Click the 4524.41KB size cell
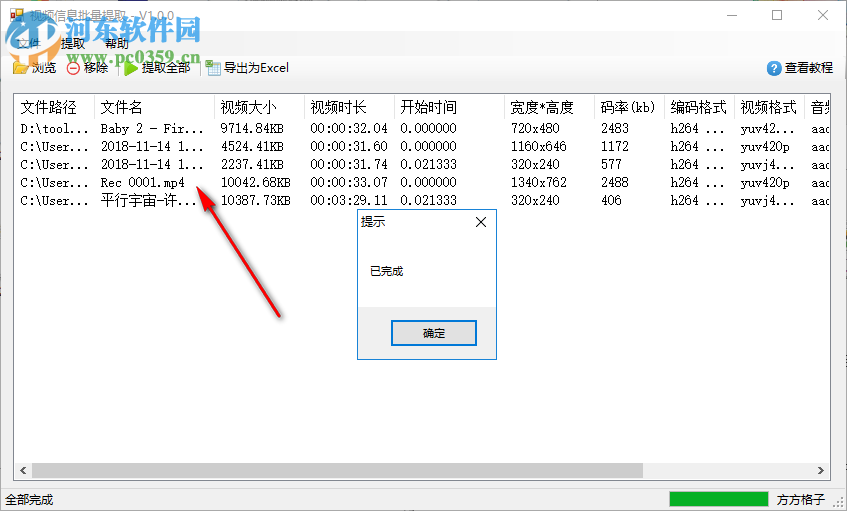 (252, 146)
